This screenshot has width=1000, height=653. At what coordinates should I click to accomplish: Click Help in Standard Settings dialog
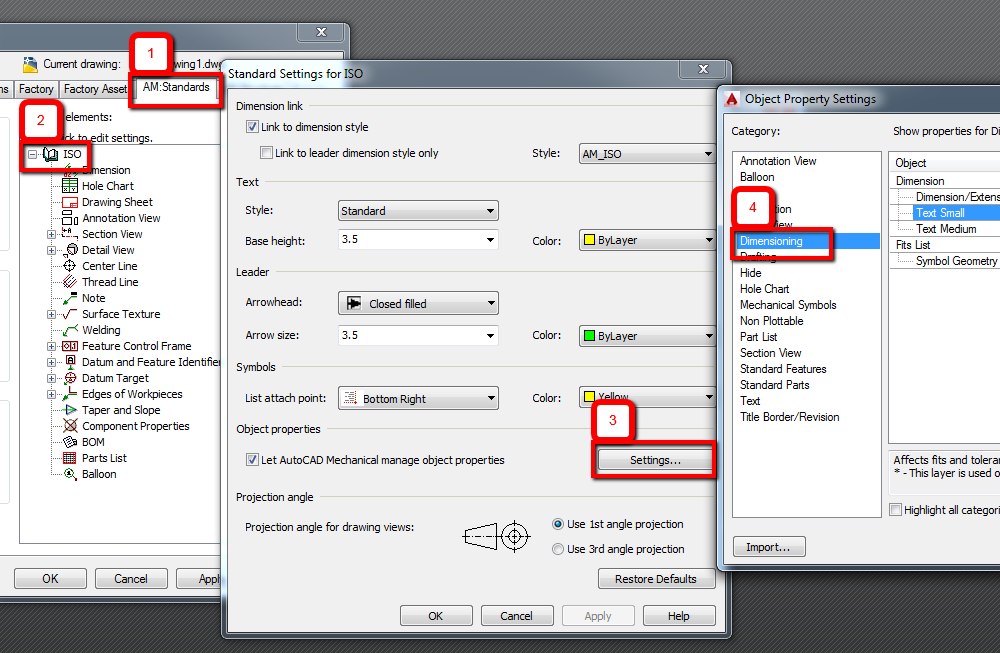[679, 616]
